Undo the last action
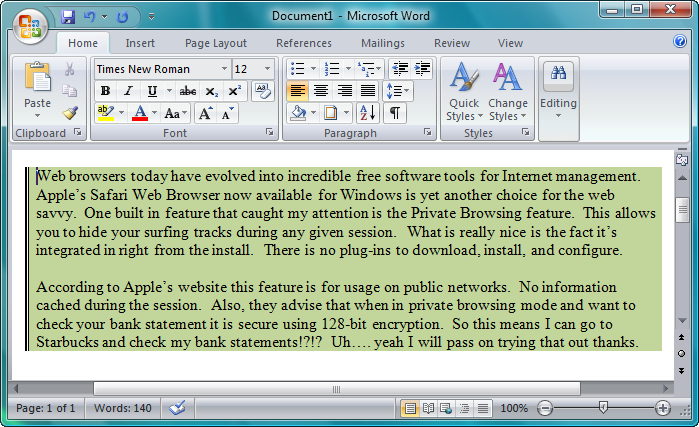Screen dimensions: 699x427 tap(90, 17)
